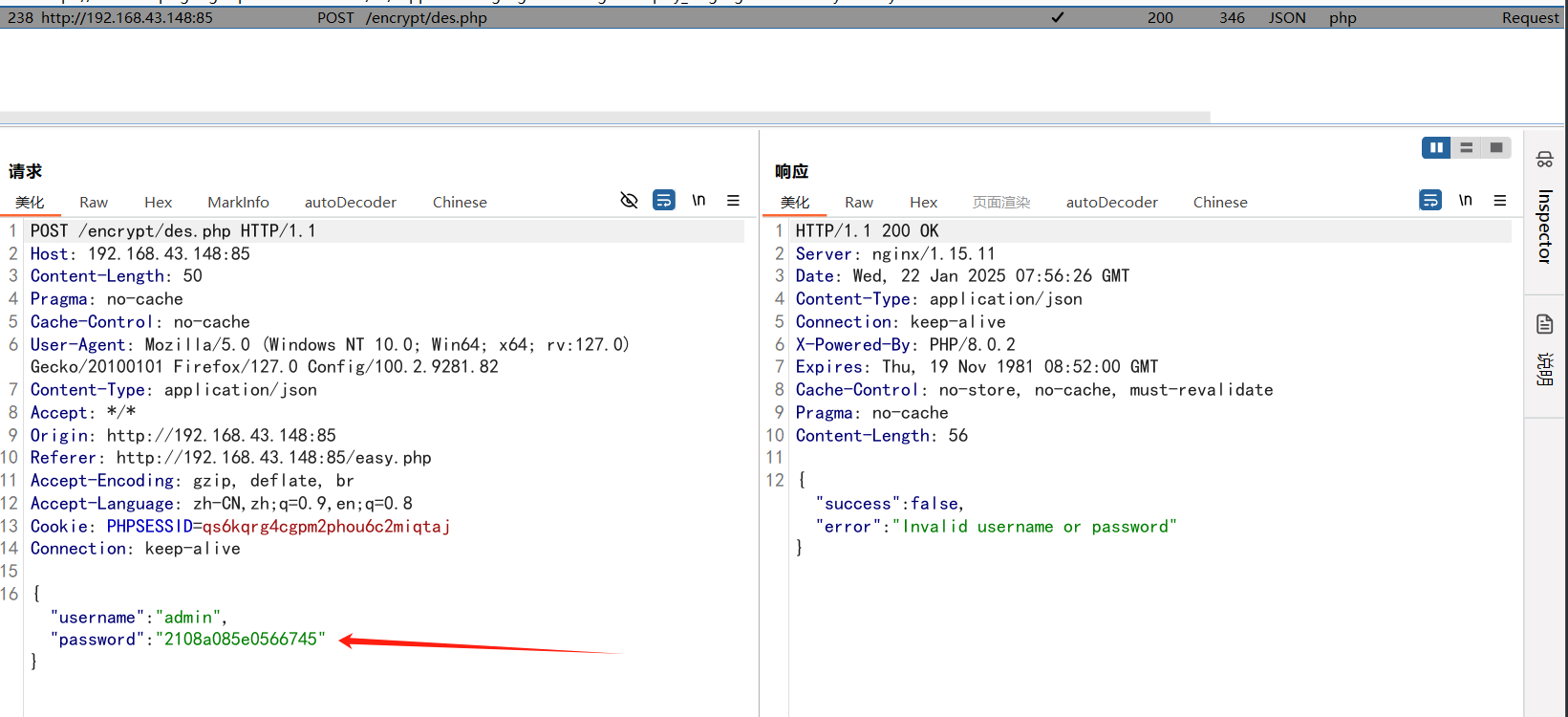The image size is (1568, 717).
Task: Click the Accept: */* header
Action: (83, 413)
